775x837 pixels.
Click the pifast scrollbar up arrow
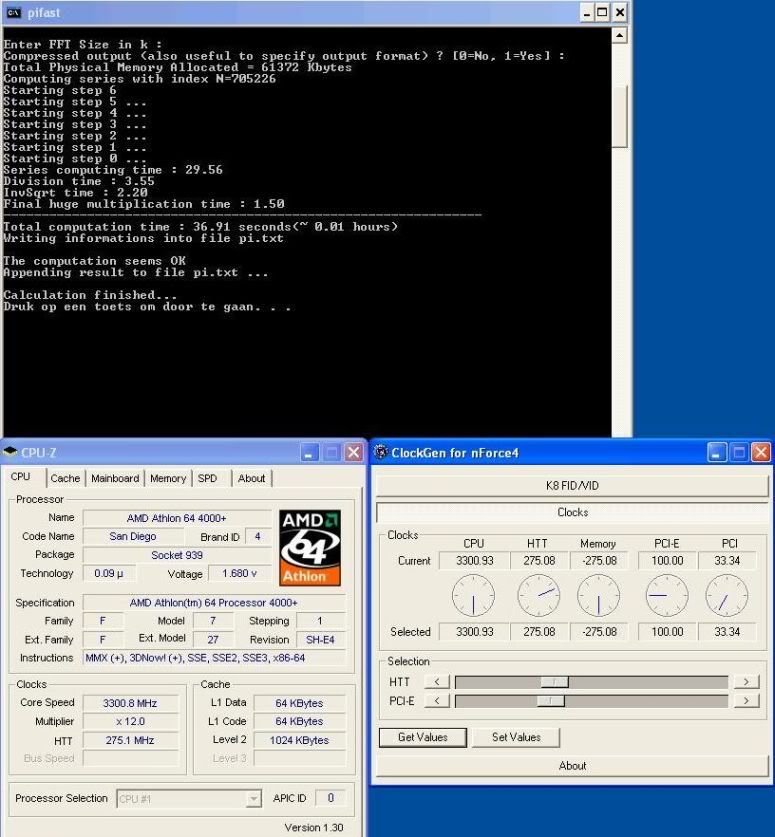[x=619, y=36]
